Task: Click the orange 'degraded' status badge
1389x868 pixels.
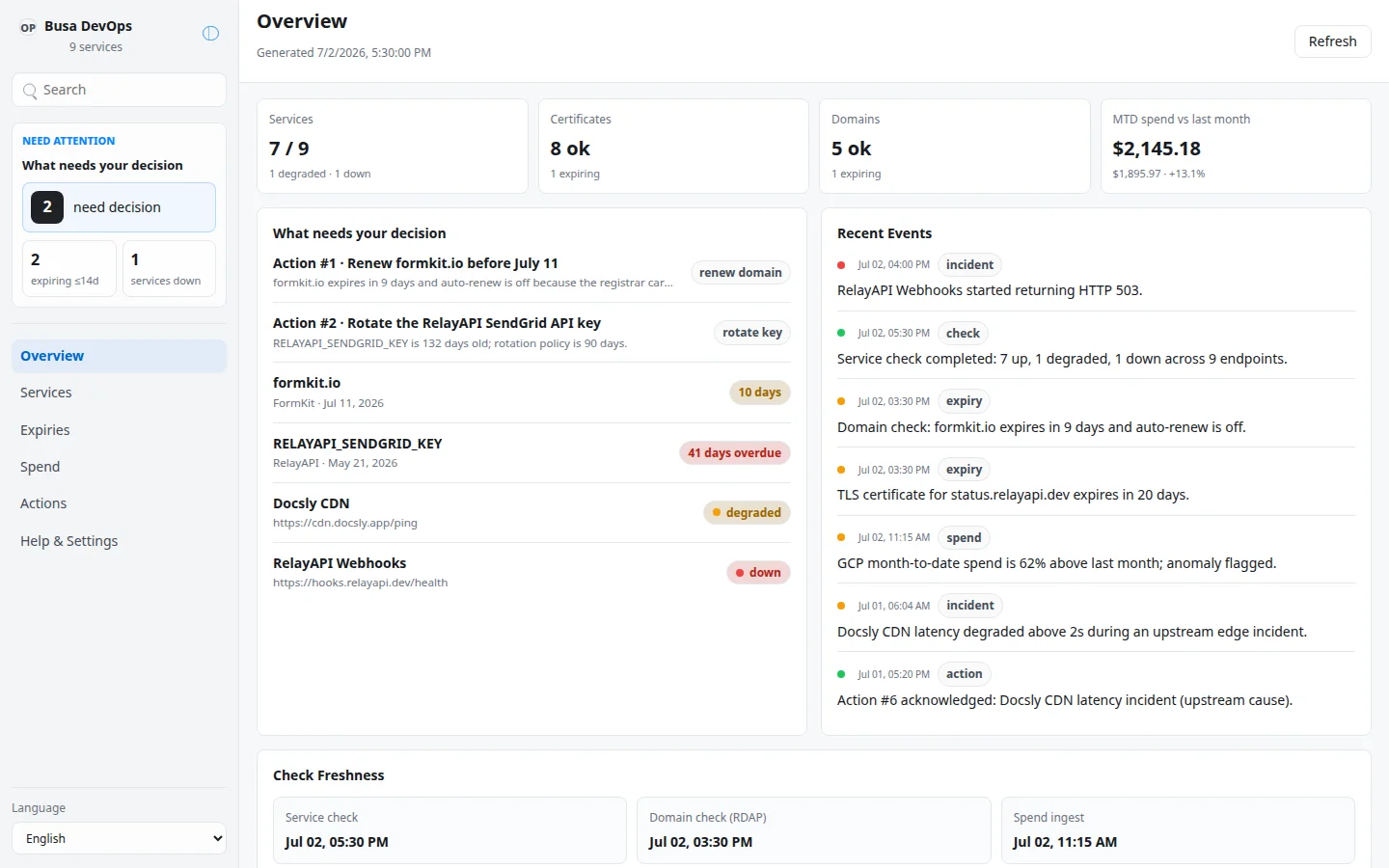Action: [747, 513]
